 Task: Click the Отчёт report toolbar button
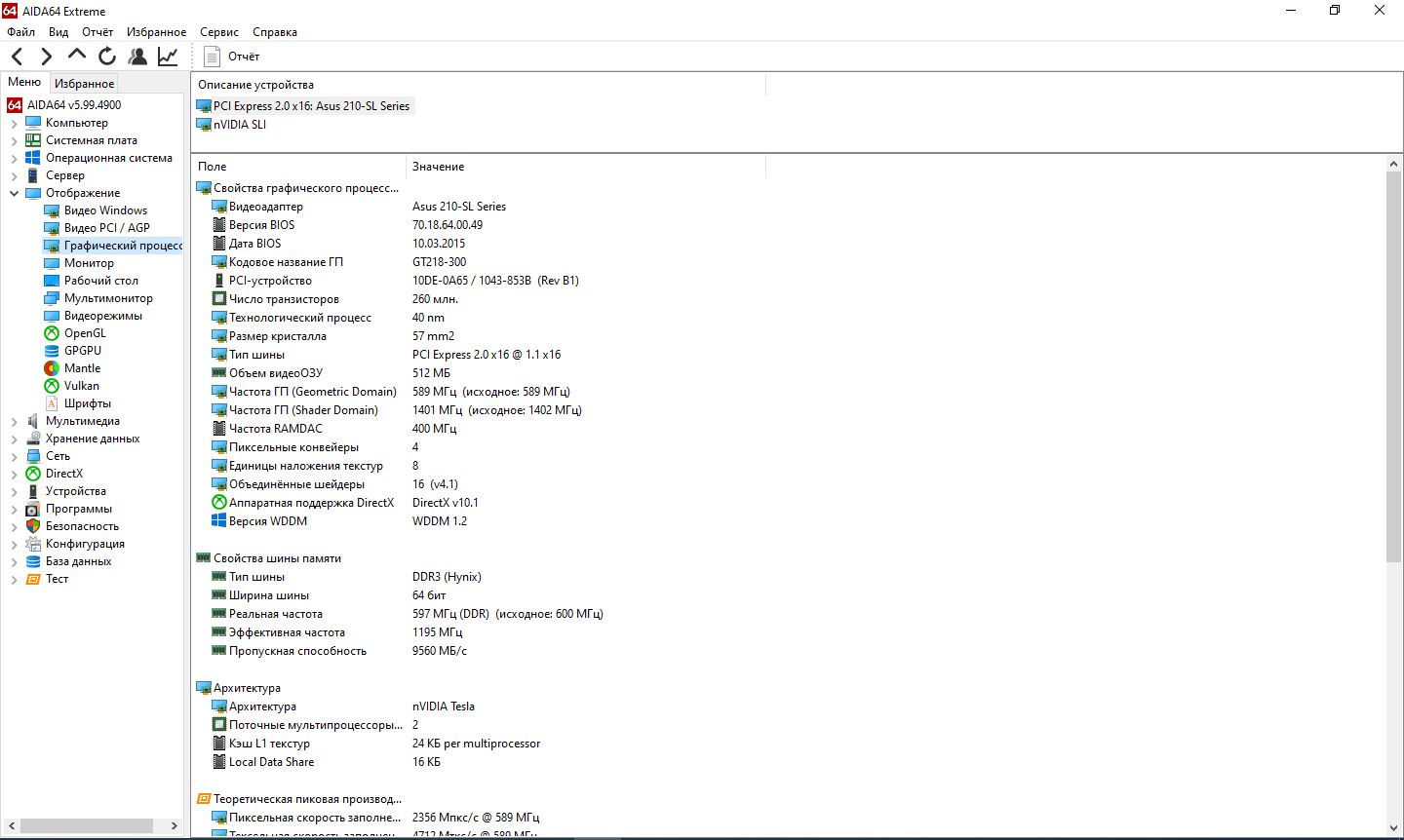tap(232, 57)
